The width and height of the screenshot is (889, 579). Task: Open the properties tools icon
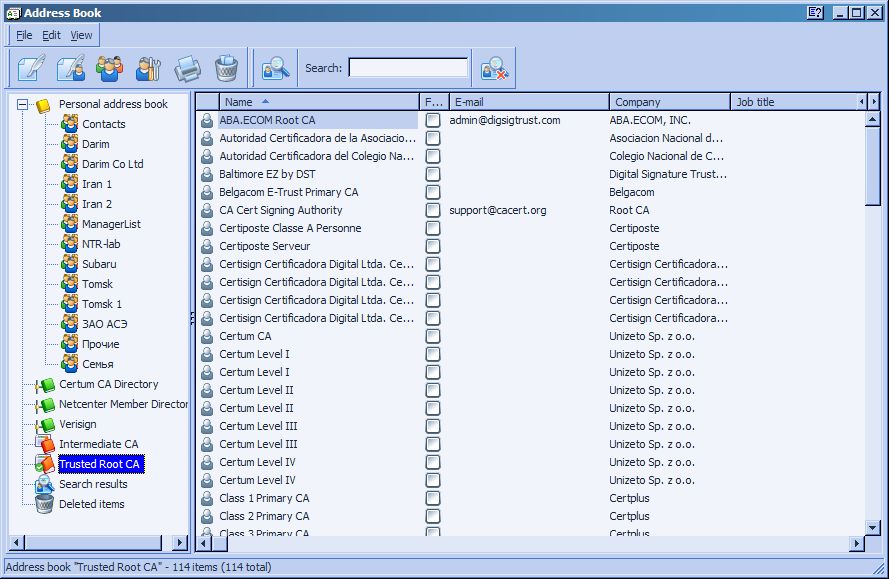tap(148, 69)
